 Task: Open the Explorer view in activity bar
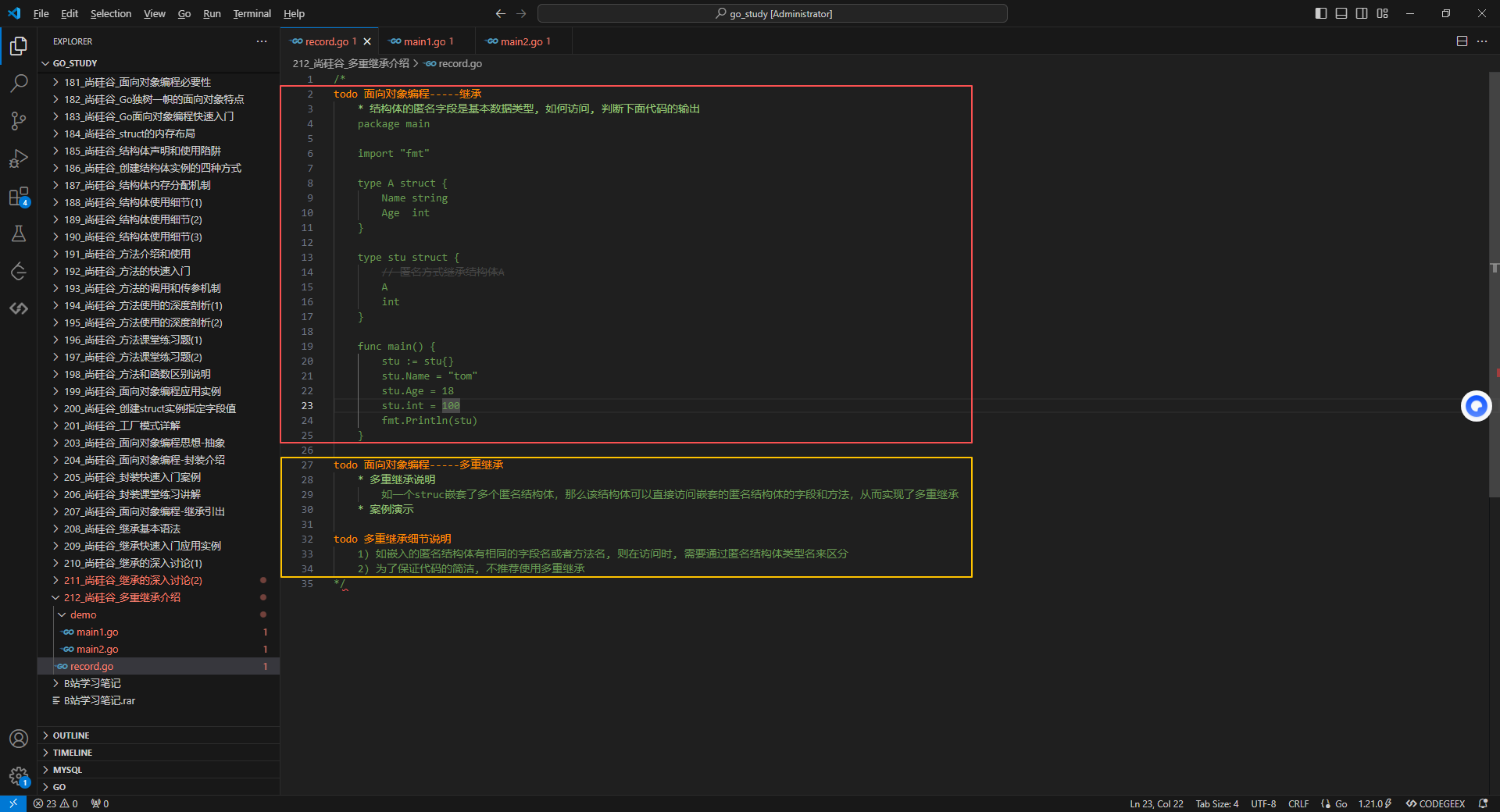pos(19,46)
